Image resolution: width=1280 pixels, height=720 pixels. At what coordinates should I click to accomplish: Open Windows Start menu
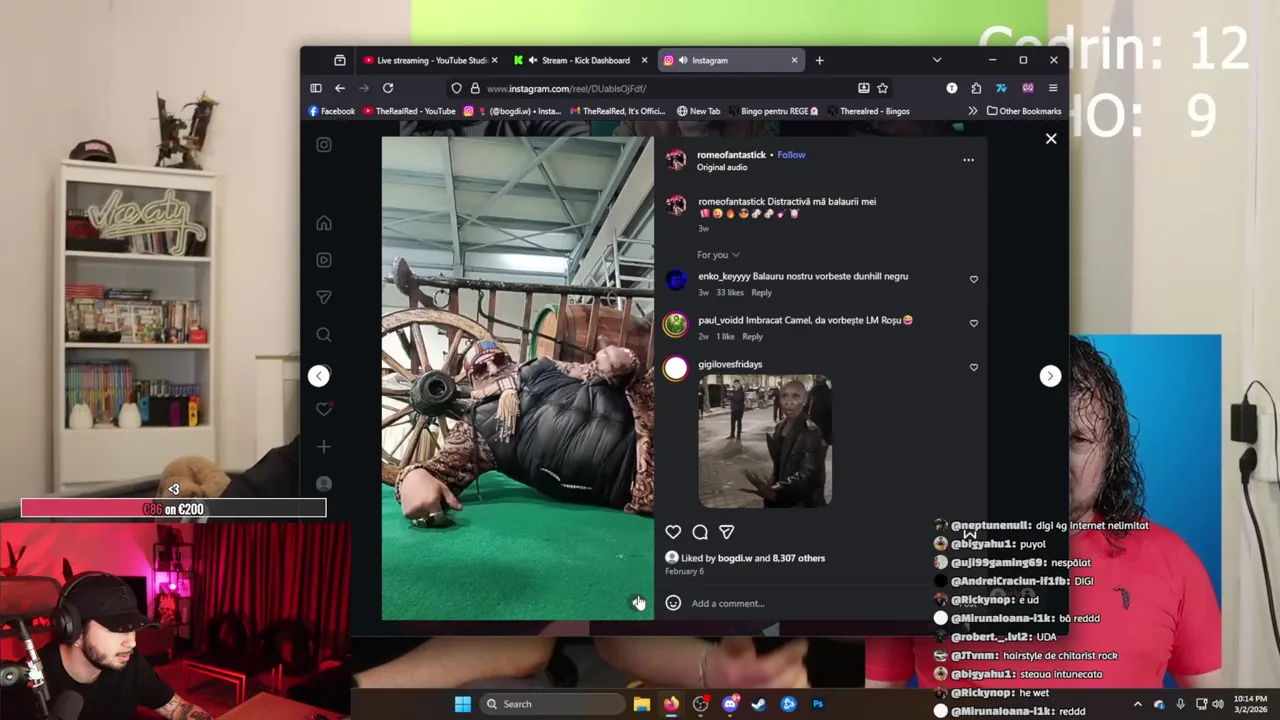[462, 704]
